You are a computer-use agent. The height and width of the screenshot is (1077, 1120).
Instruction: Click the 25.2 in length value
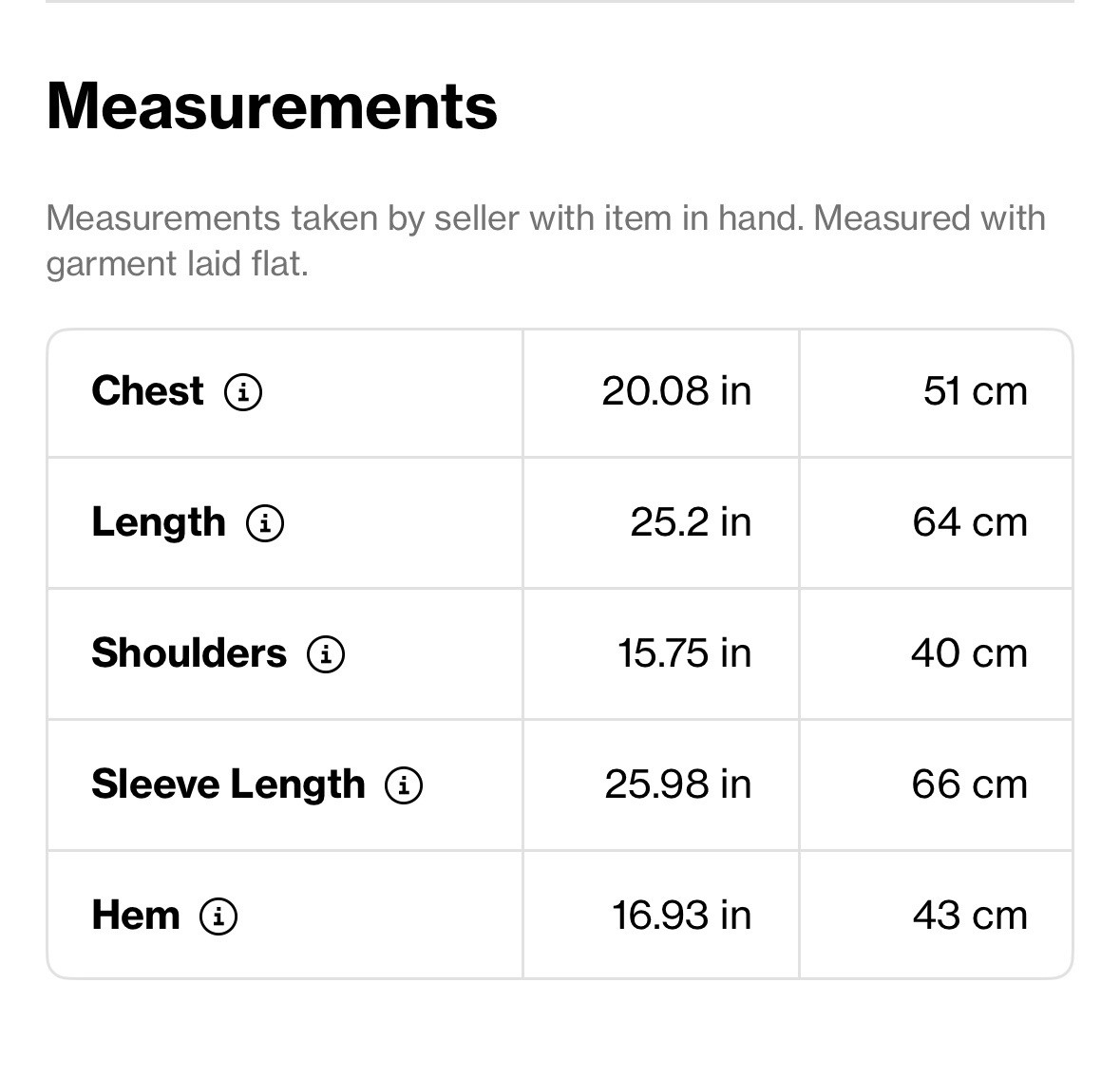click(x=691, y=522)
